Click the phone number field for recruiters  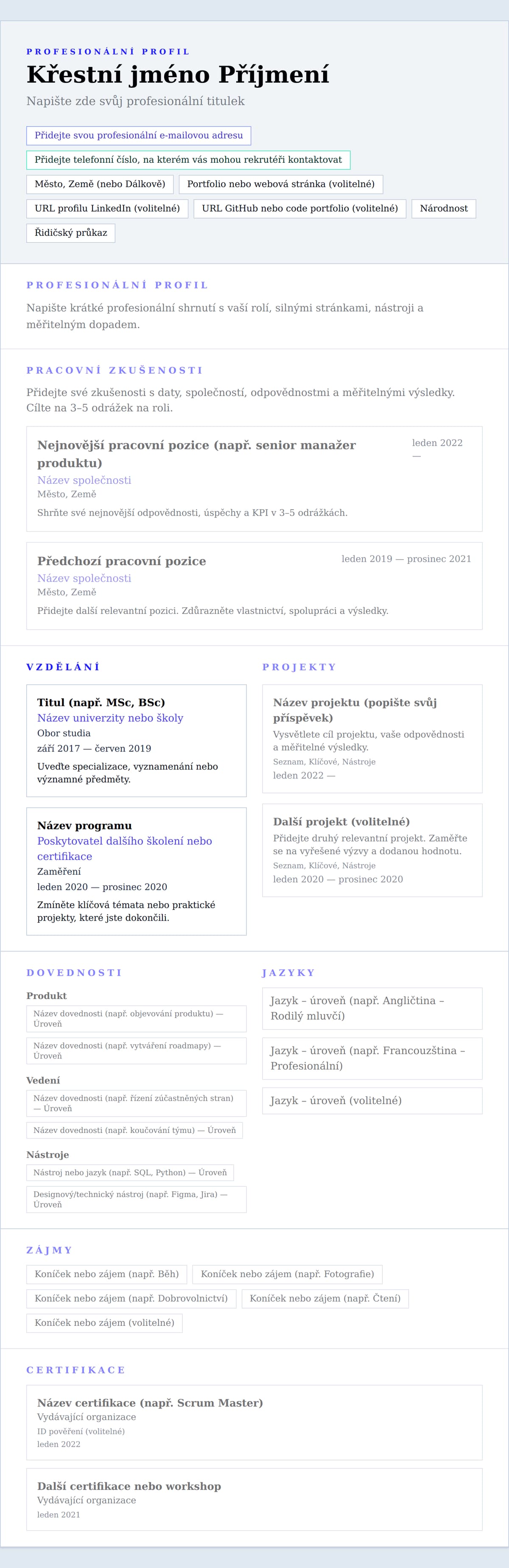click(x=188, y=160)
